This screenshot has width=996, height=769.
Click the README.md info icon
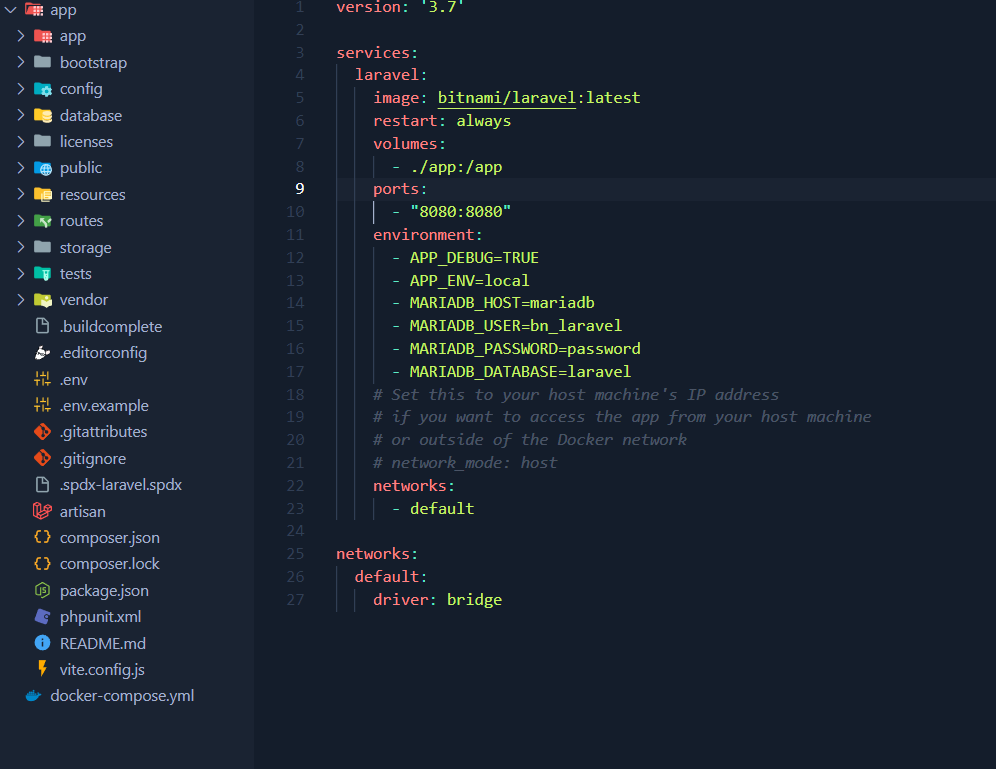tap(44, 643)
